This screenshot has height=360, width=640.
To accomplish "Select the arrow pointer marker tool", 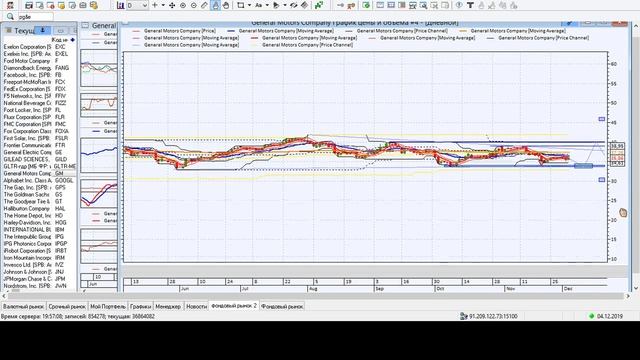I will (x=276, y=5).
